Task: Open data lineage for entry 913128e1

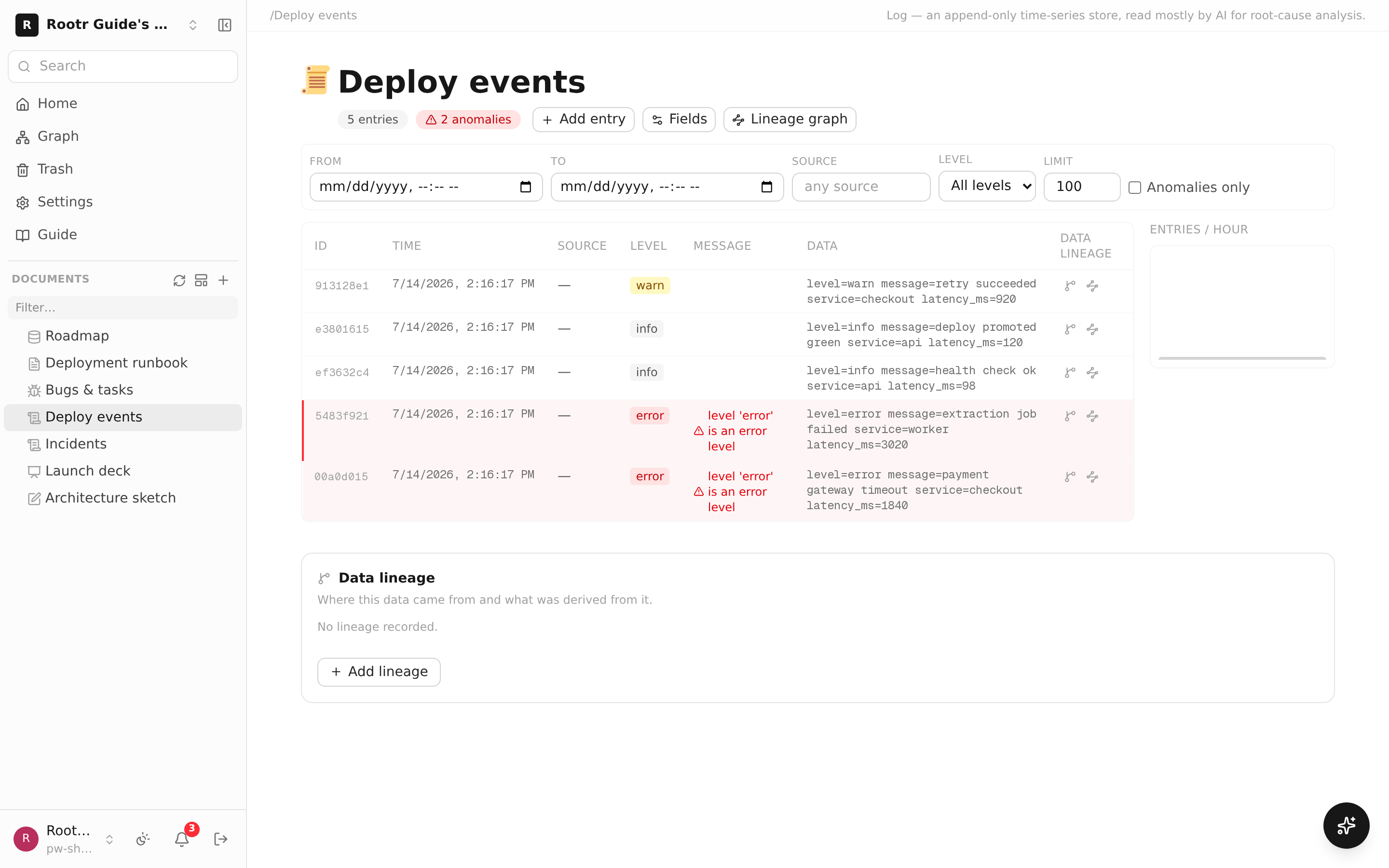Action: click(x=1070, y=286)
